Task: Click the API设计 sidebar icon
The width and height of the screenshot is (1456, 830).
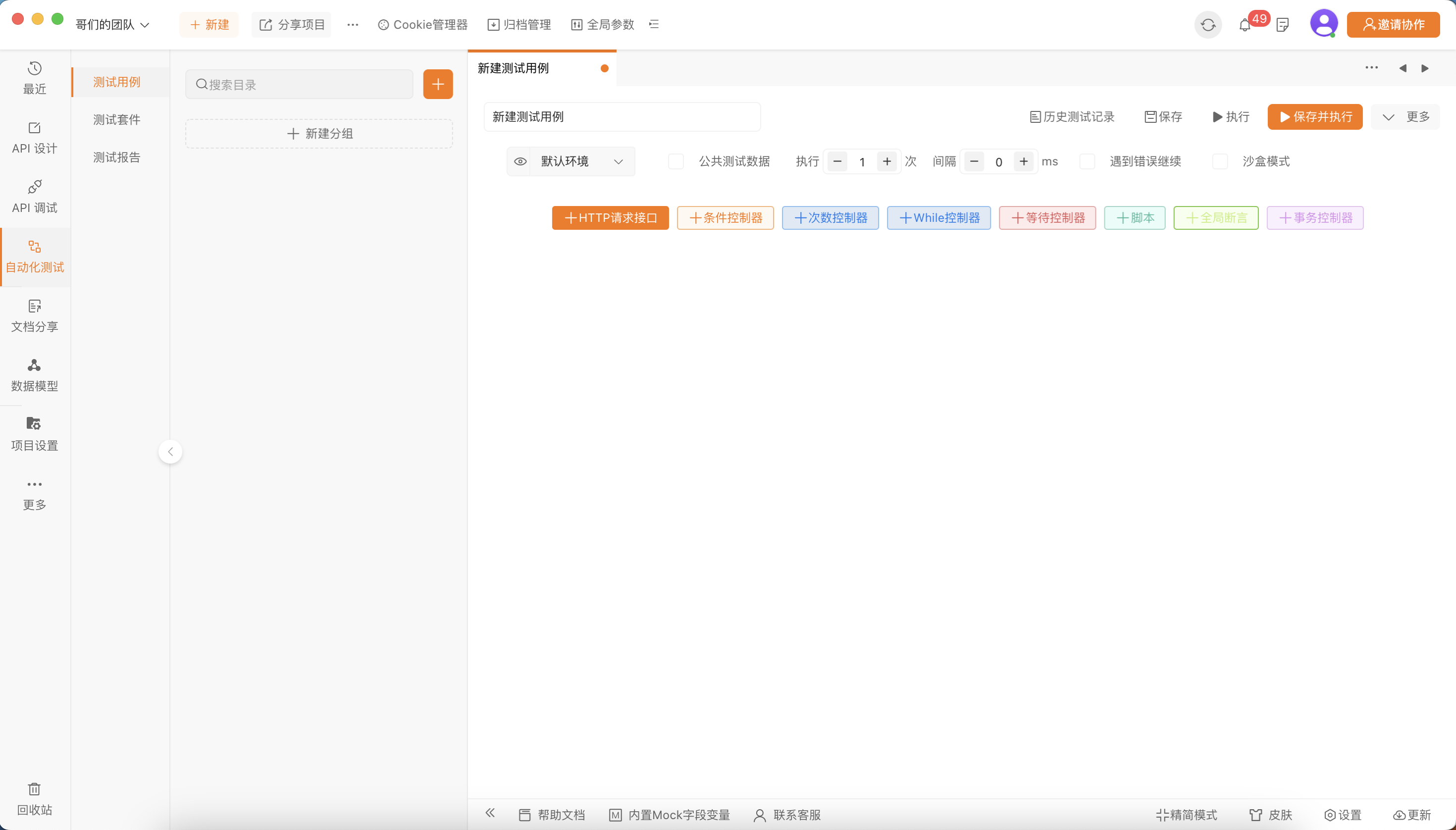Action: [34, 136]
